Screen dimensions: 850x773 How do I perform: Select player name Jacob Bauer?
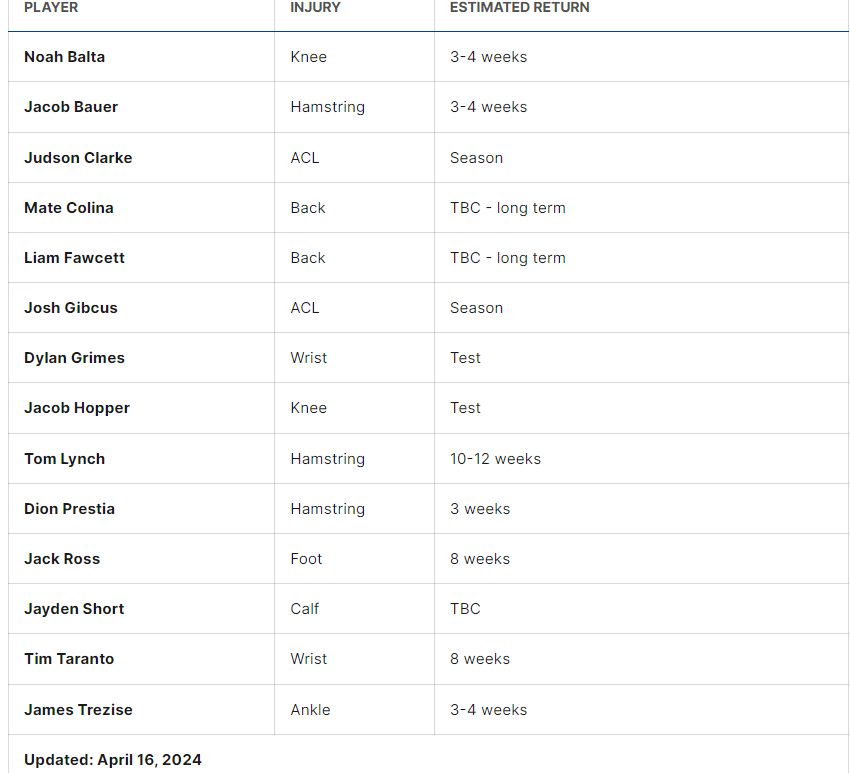71,107
